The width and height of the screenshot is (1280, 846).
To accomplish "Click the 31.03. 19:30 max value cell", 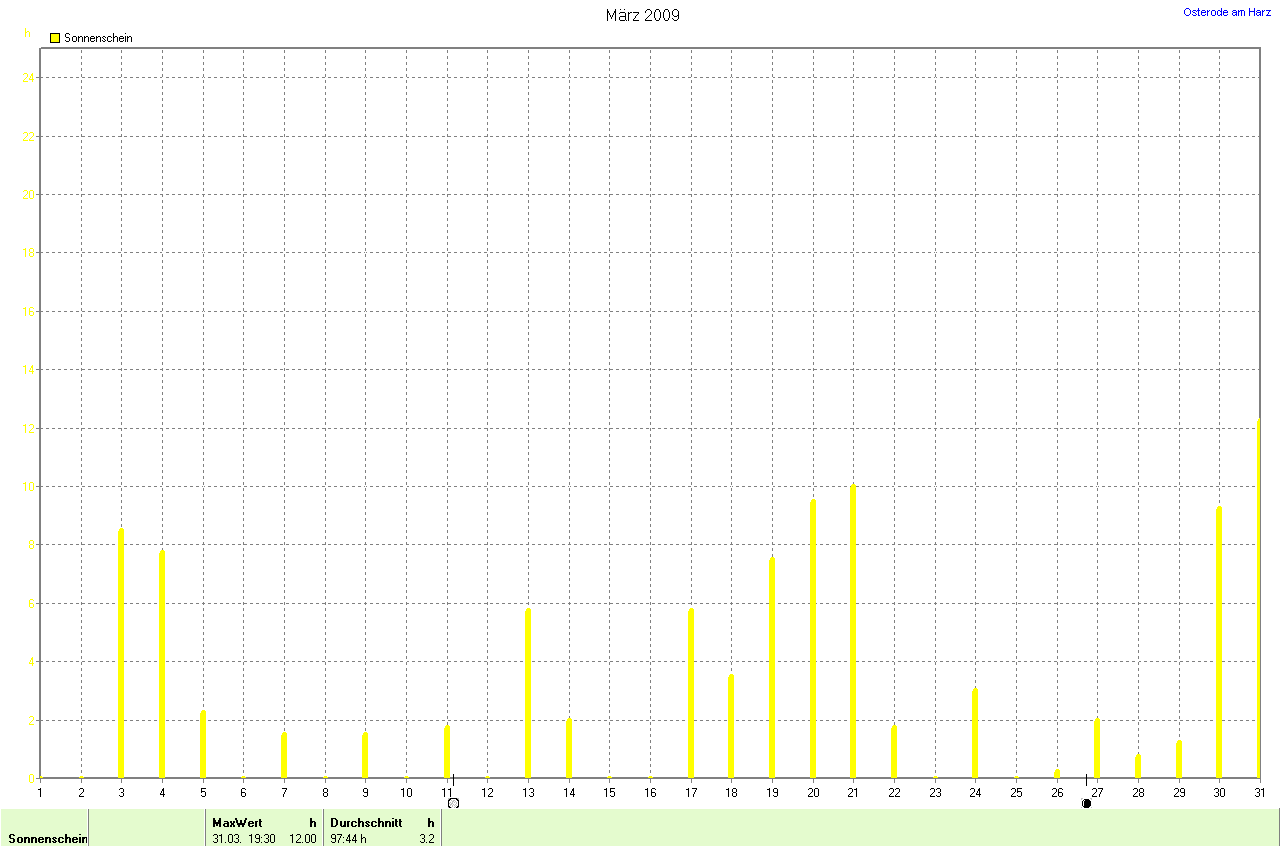I will pos(244,839).
